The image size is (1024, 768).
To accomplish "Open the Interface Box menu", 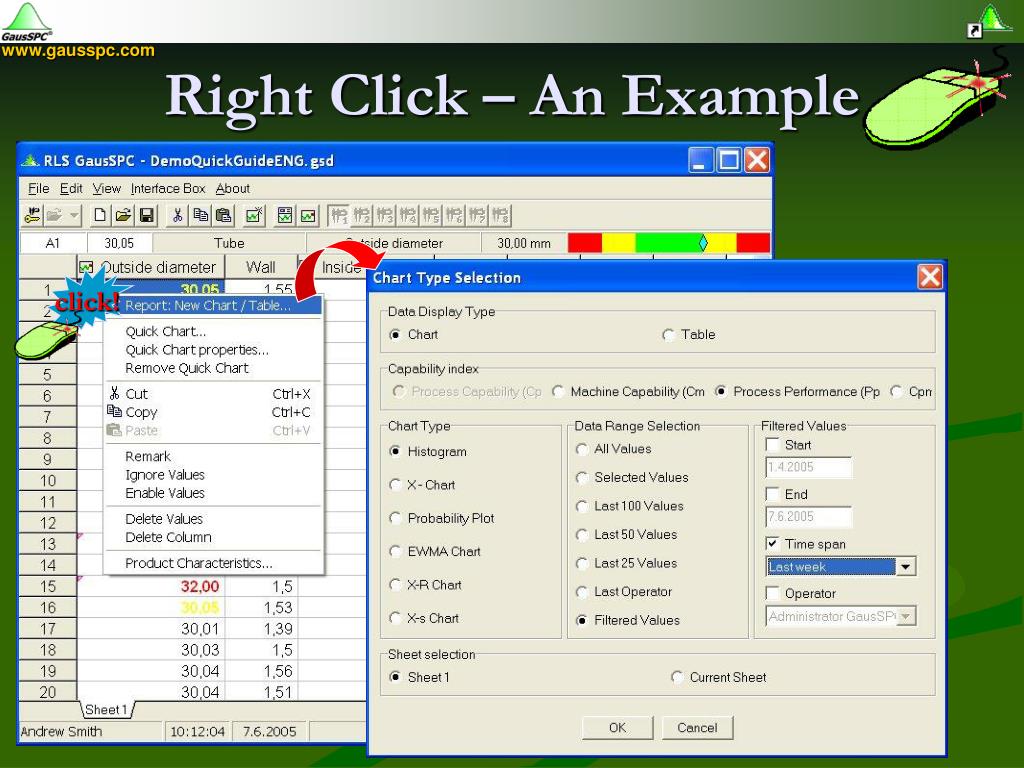I will 168,188.
